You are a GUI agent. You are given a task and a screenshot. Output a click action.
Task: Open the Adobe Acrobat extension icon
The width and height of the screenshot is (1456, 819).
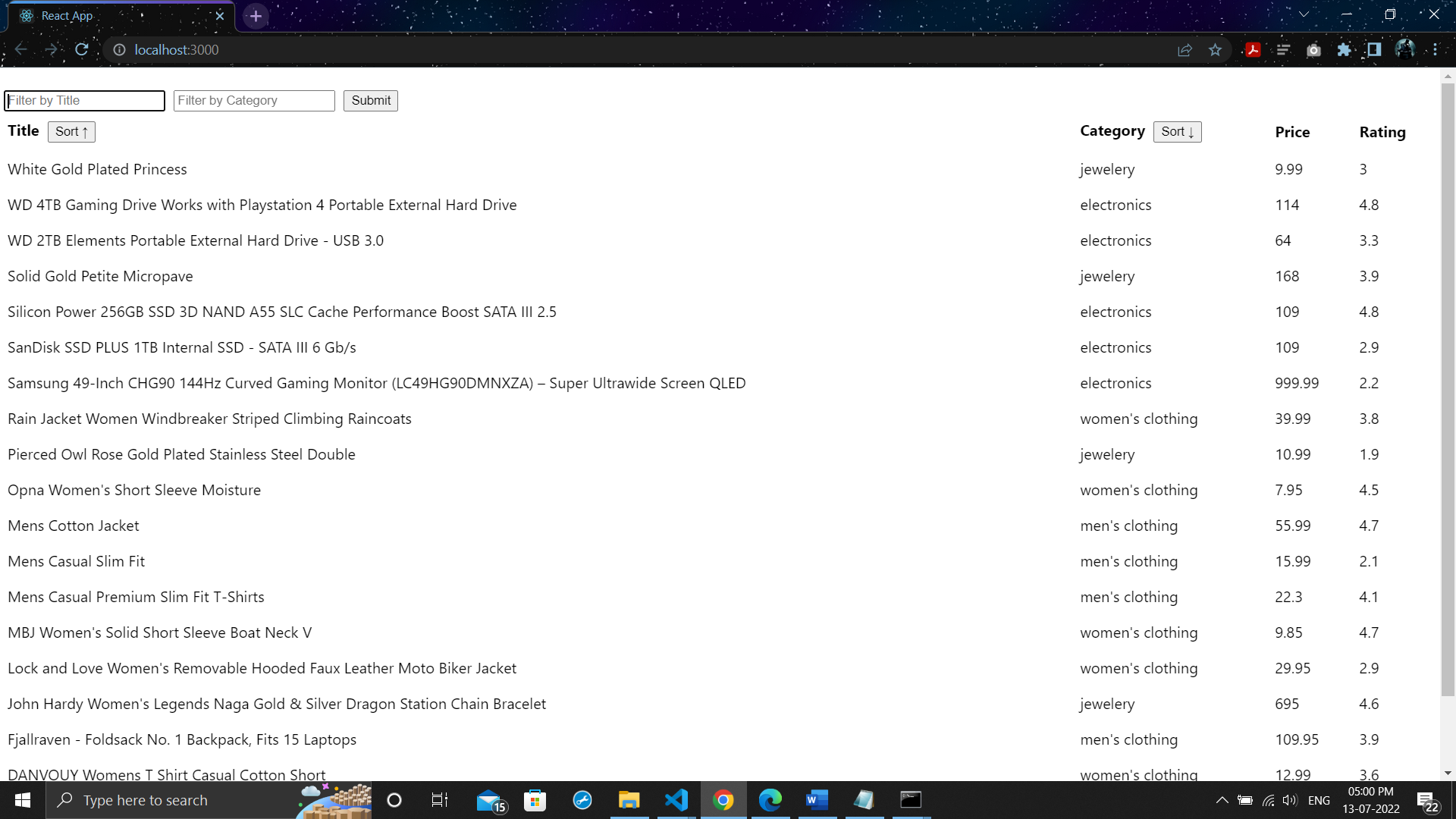1253,49
